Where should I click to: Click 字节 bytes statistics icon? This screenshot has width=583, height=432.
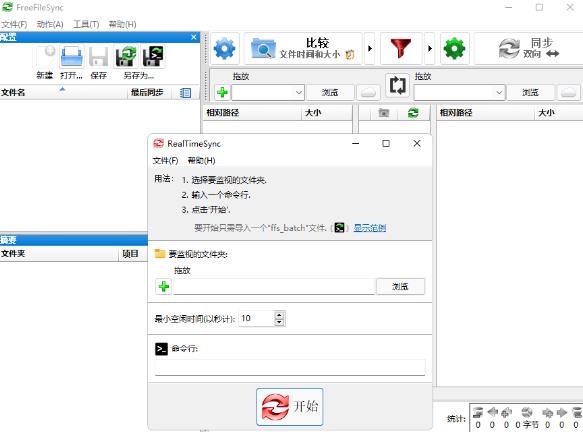527,412
